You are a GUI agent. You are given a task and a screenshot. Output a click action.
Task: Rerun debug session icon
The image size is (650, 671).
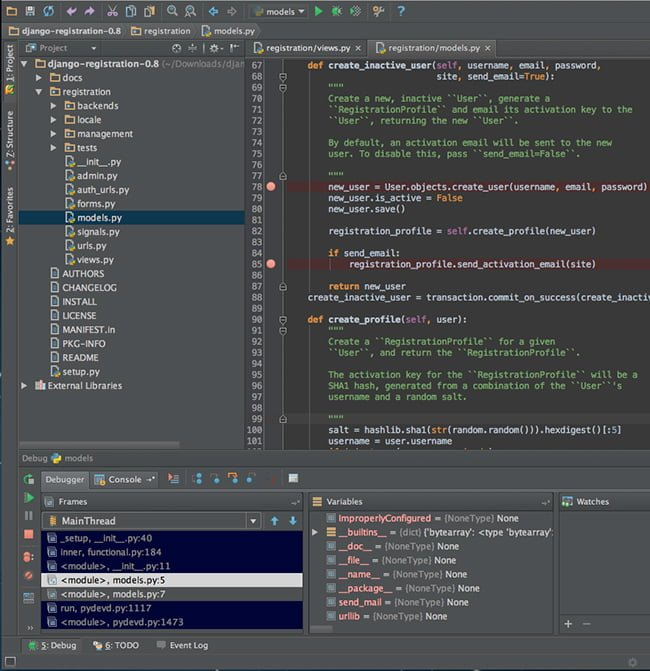coord(29,479)
